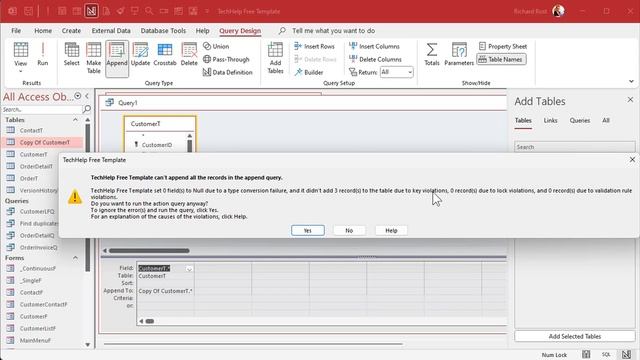This screenshot has height=360, width=640.
Task: Choose the Update query type
Action: 140,54
